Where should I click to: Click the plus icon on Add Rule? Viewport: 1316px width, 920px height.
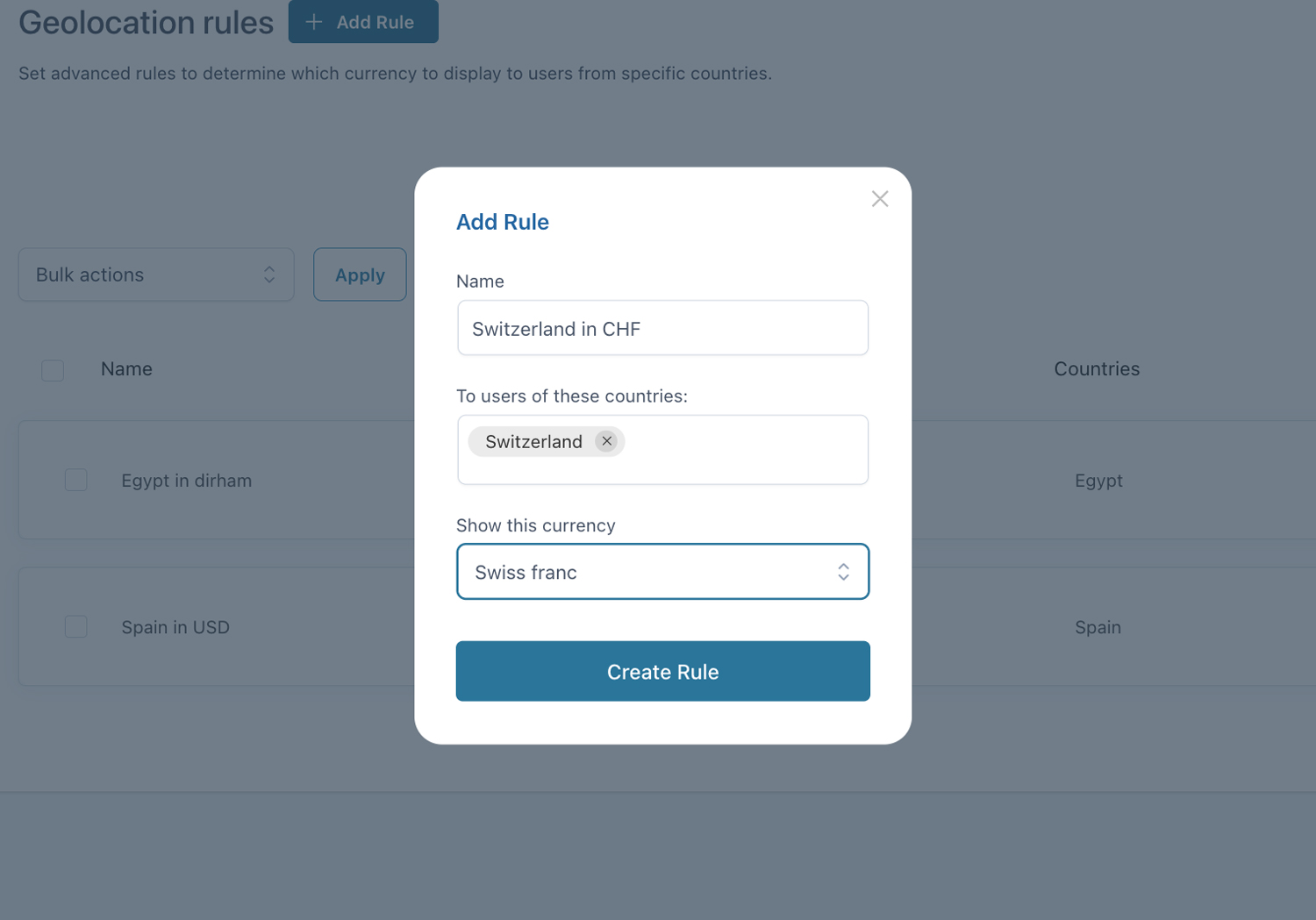click(x=314, y=22)
